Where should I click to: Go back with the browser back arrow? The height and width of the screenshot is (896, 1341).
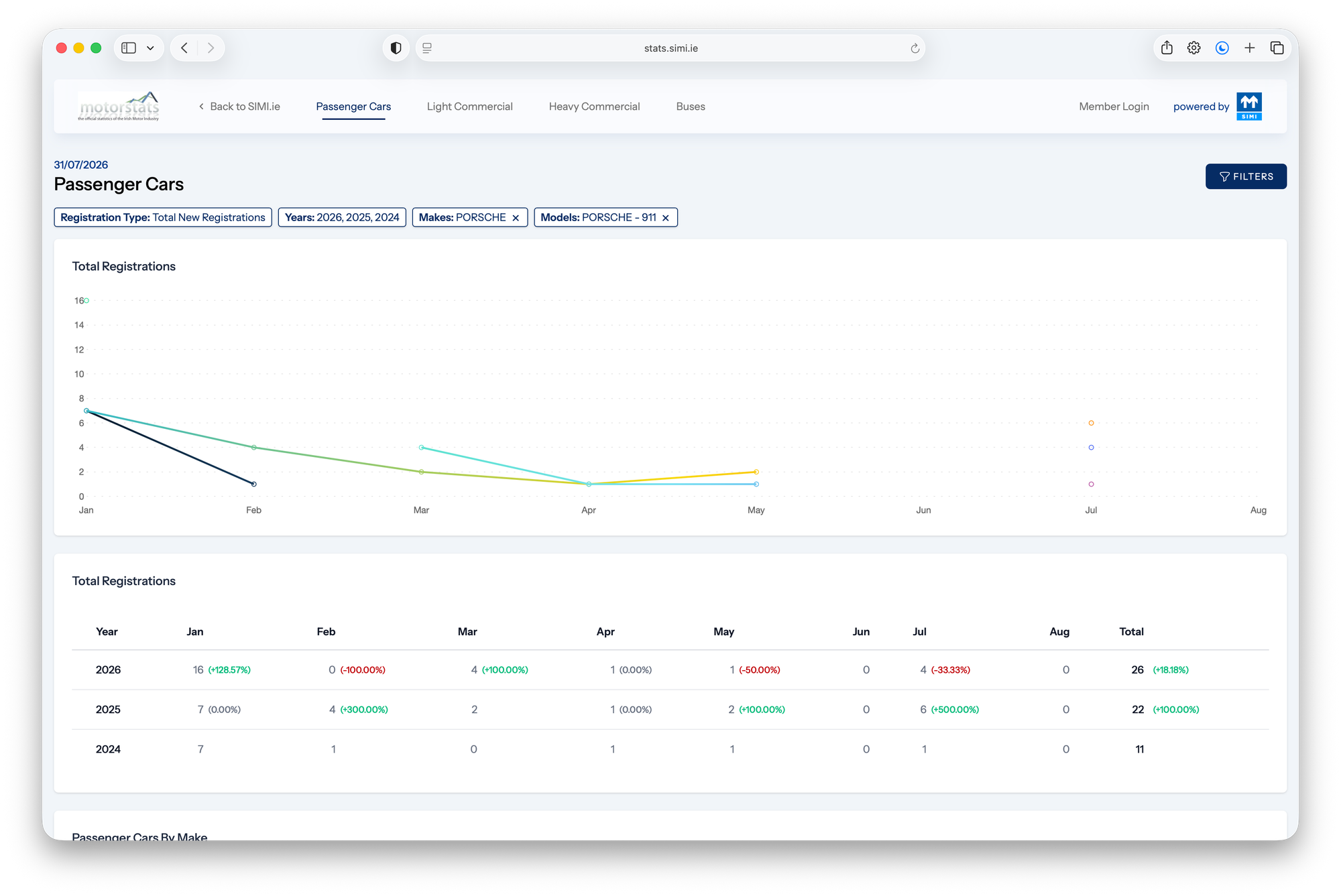(x=184, y=48)
